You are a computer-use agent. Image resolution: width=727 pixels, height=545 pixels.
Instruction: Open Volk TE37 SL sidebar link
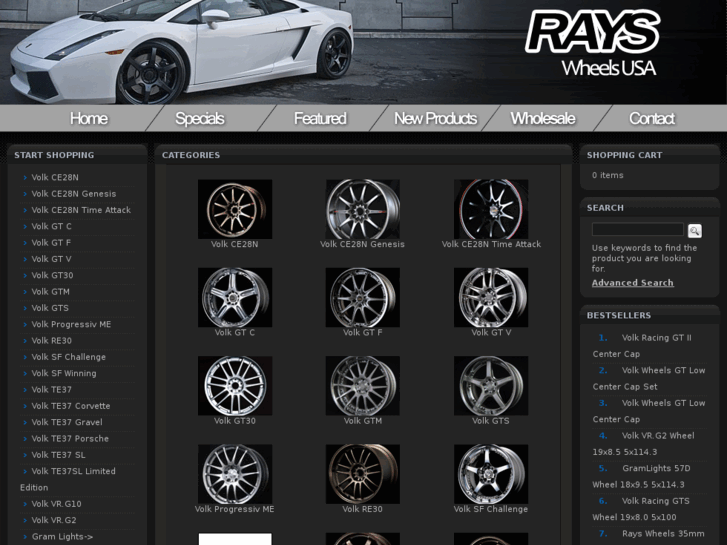58,455
